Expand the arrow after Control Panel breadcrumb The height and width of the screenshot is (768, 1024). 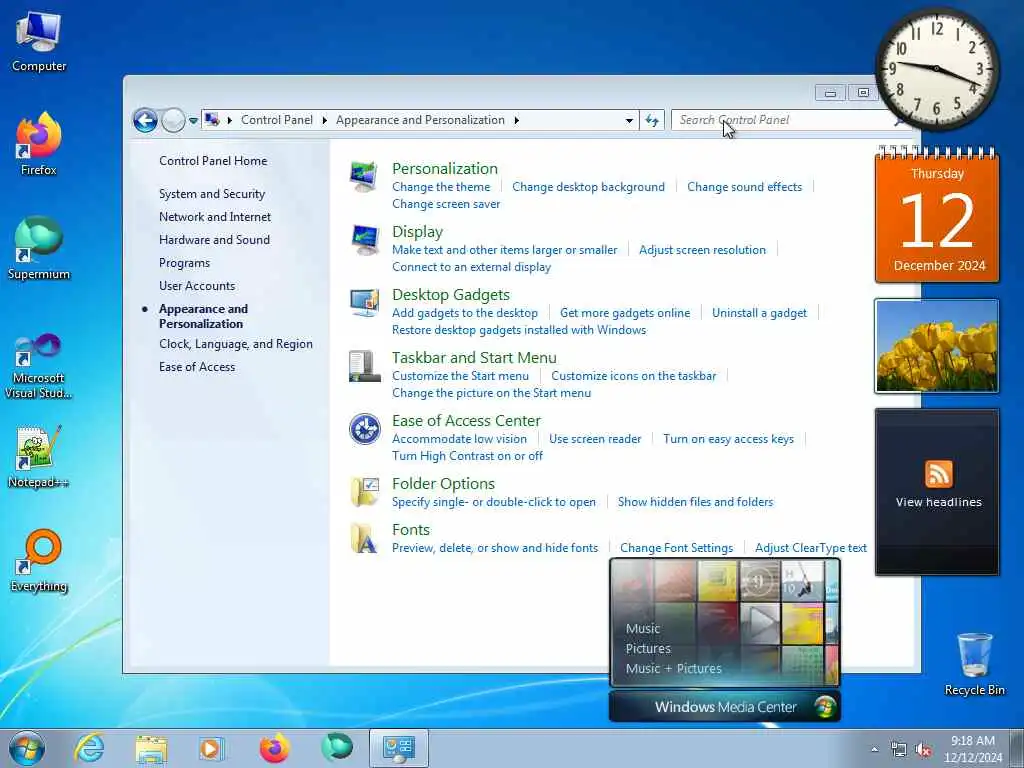click(325, 120)
